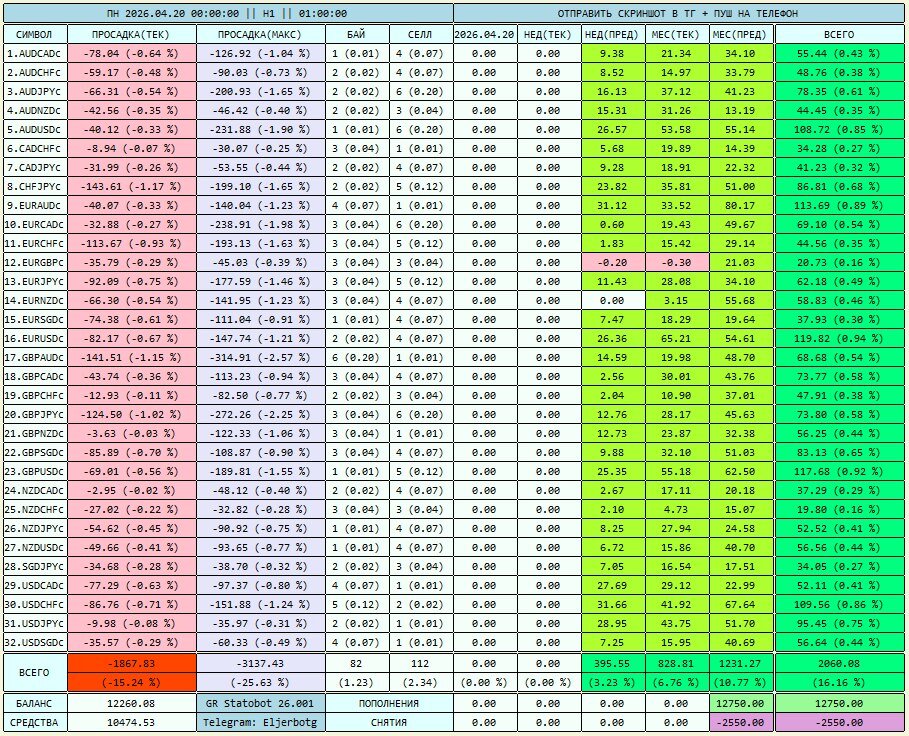Click the БАЙ column header
909x736 pixels.
(357, 34)
